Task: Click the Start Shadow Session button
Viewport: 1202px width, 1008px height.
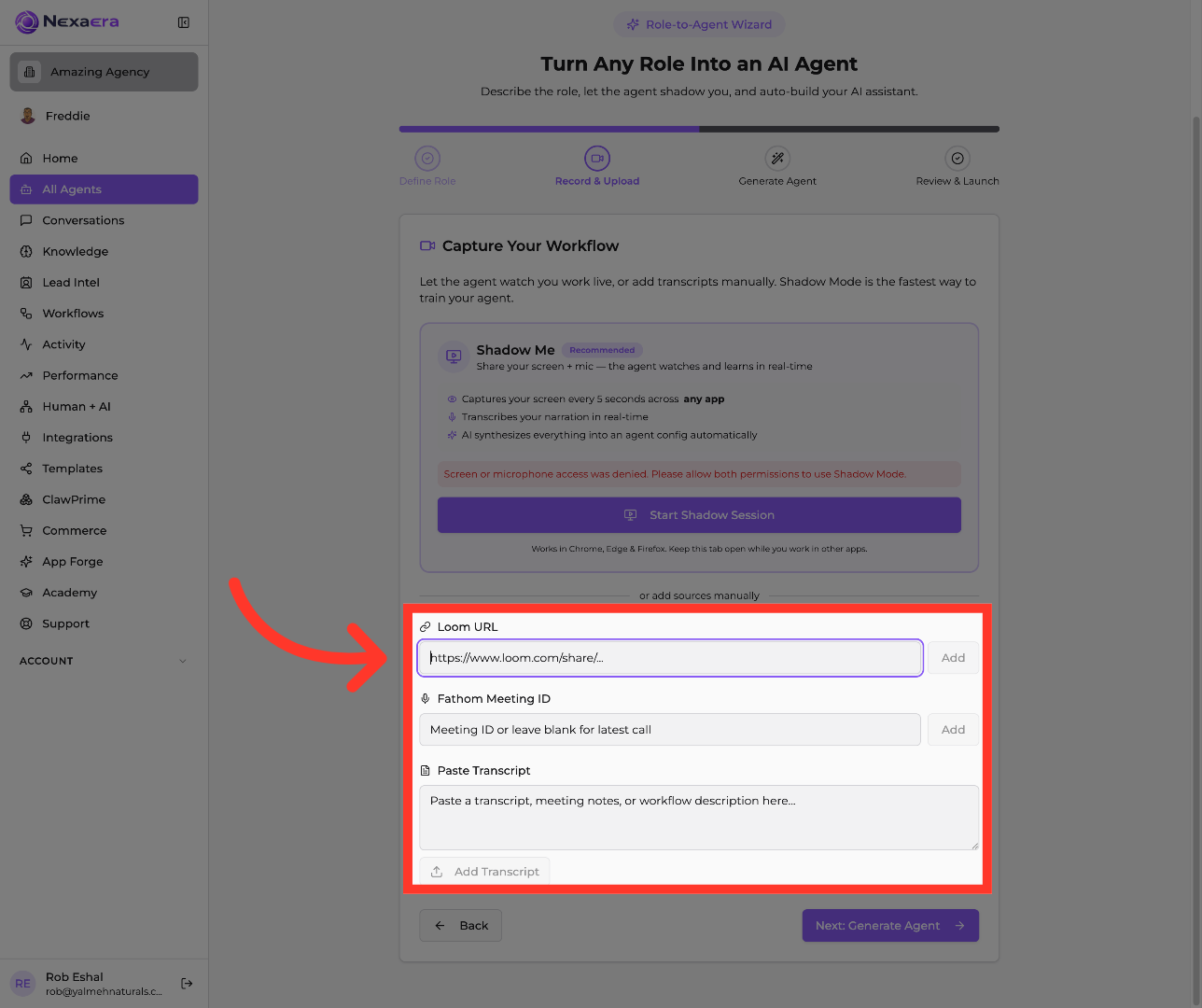Action: point(699,515)
